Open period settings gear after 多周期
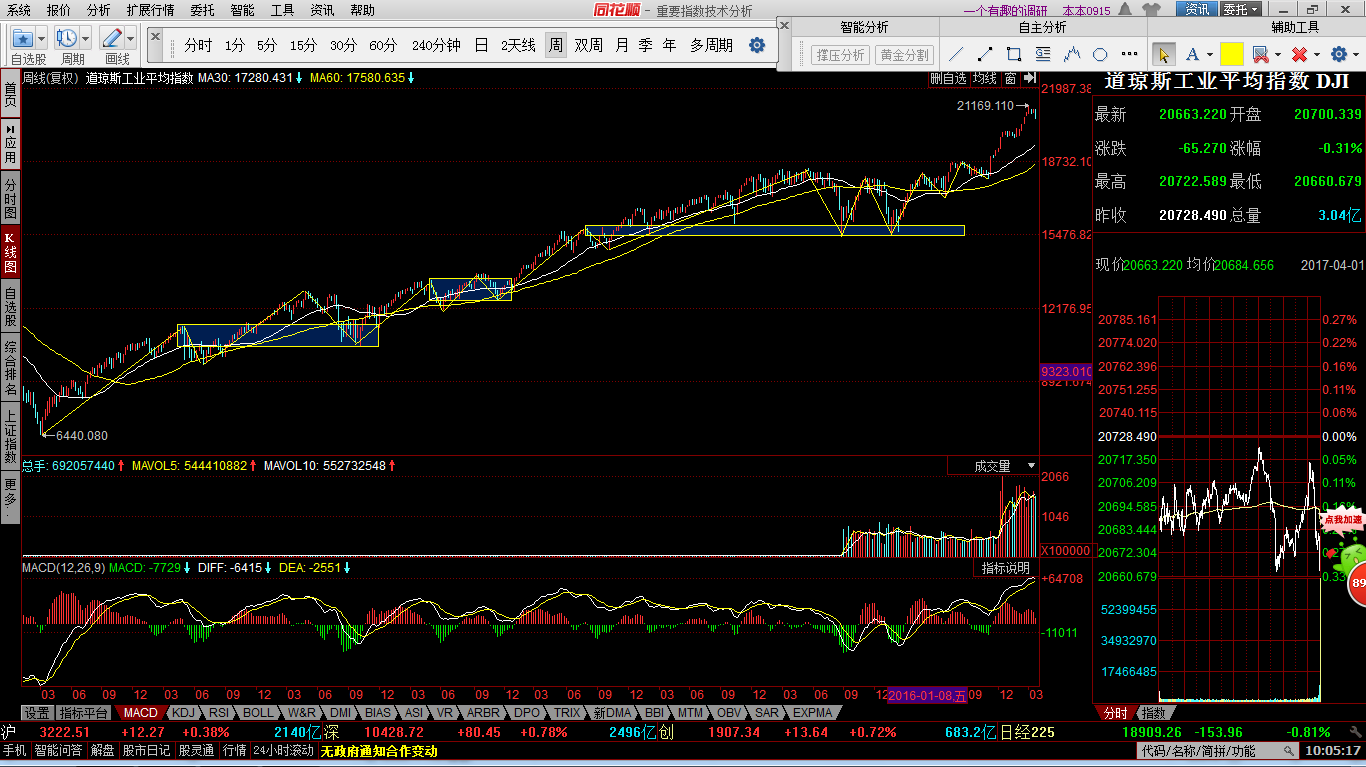Viewport: 1366px width, 767px height. click(757, 45)
